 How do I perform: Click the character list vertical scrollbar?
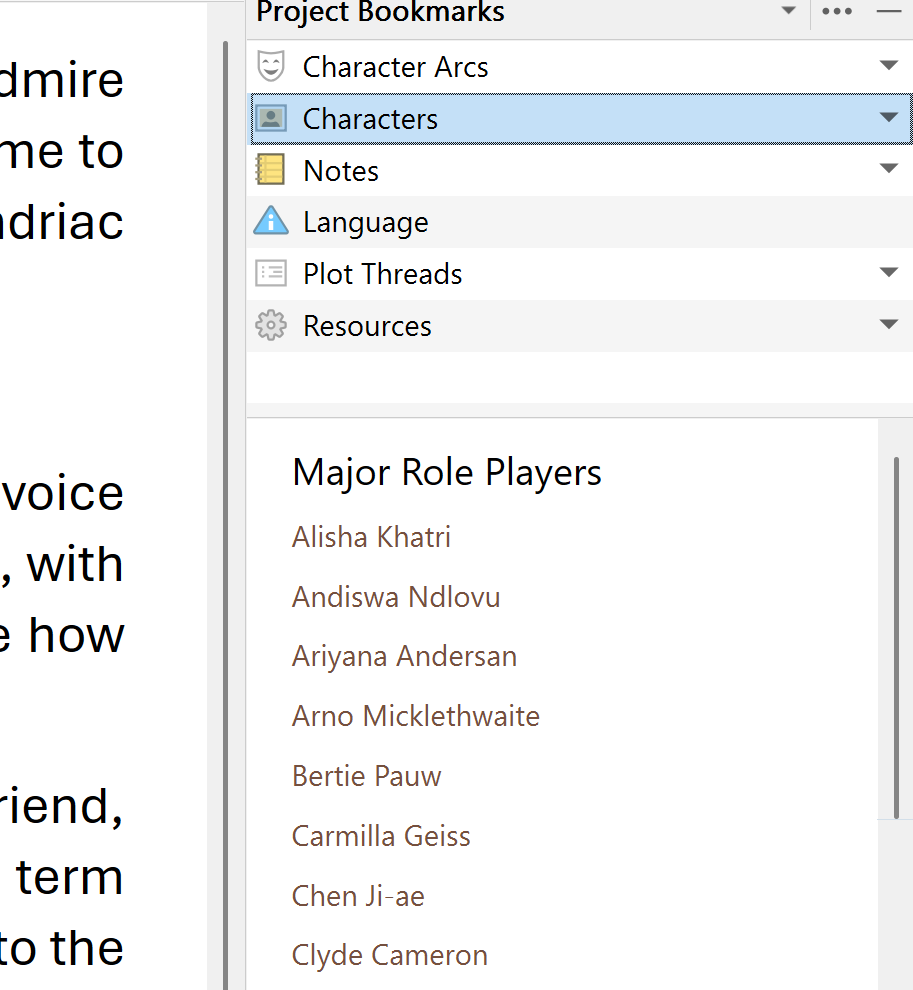tap(896, 638)
